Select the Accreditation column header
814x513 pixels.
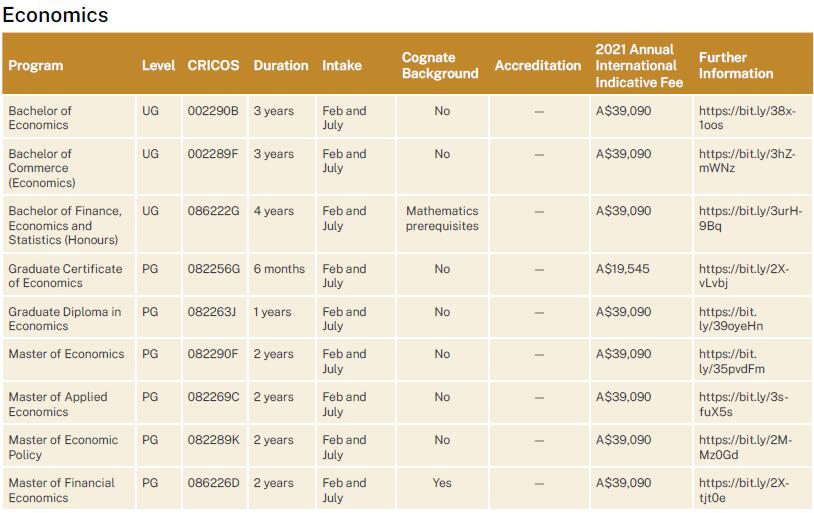pos(538,66)
